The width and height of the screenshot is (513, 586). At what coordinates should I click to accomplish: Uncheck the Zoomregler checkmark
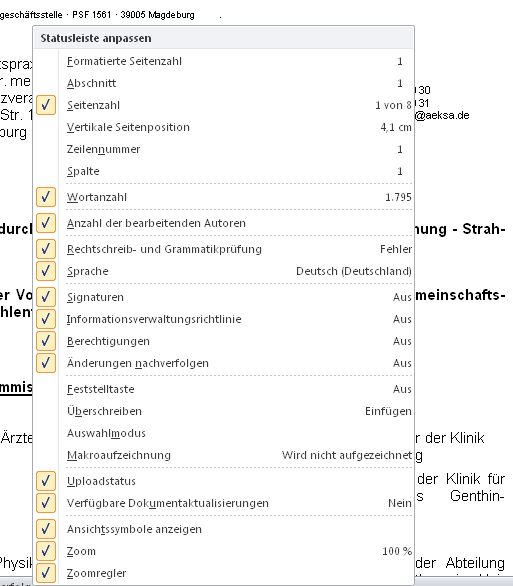pos(46,573)
